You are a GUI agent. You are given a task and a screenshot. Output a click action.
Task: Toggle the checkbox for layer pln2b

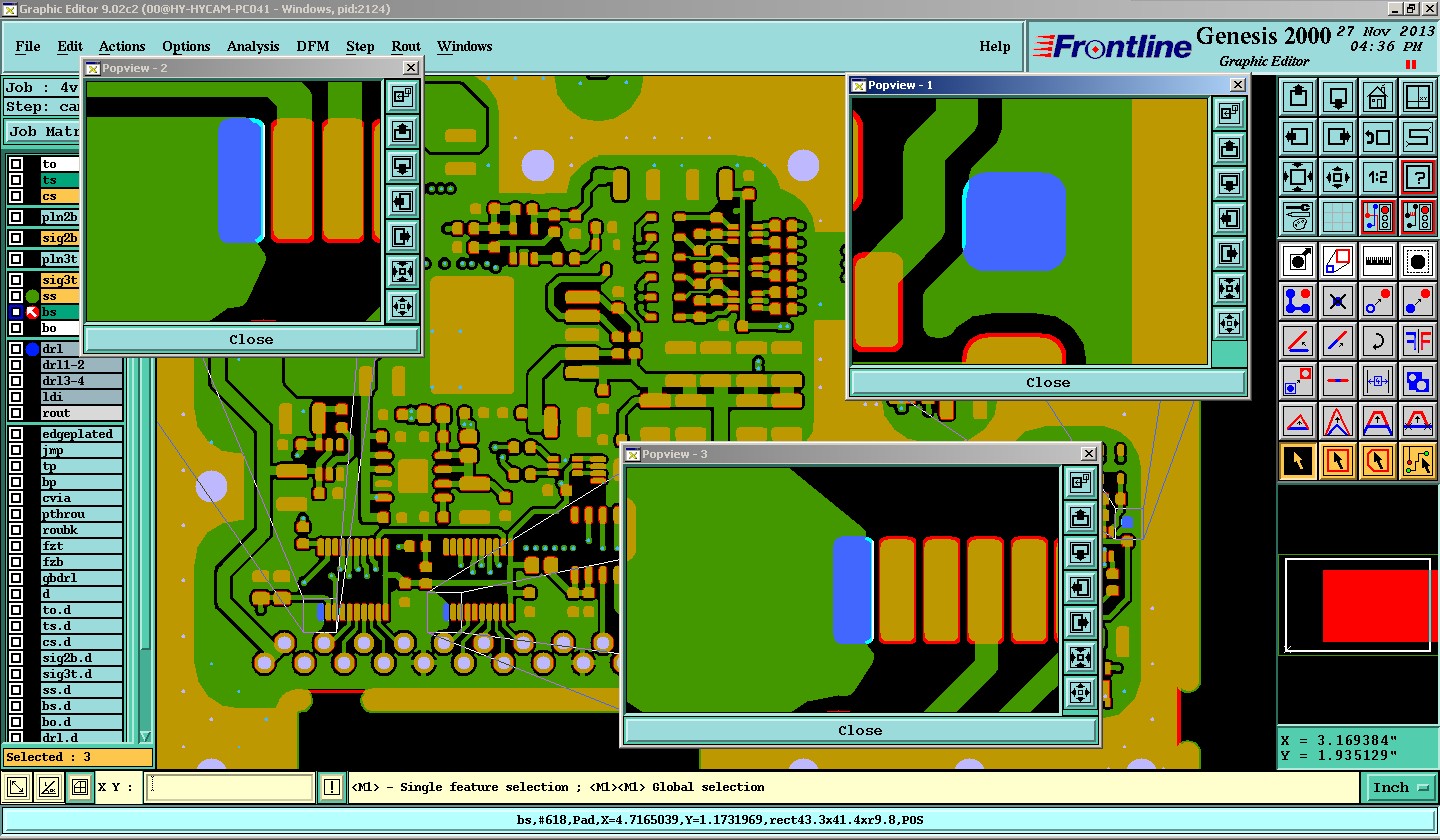pos(16,217)
